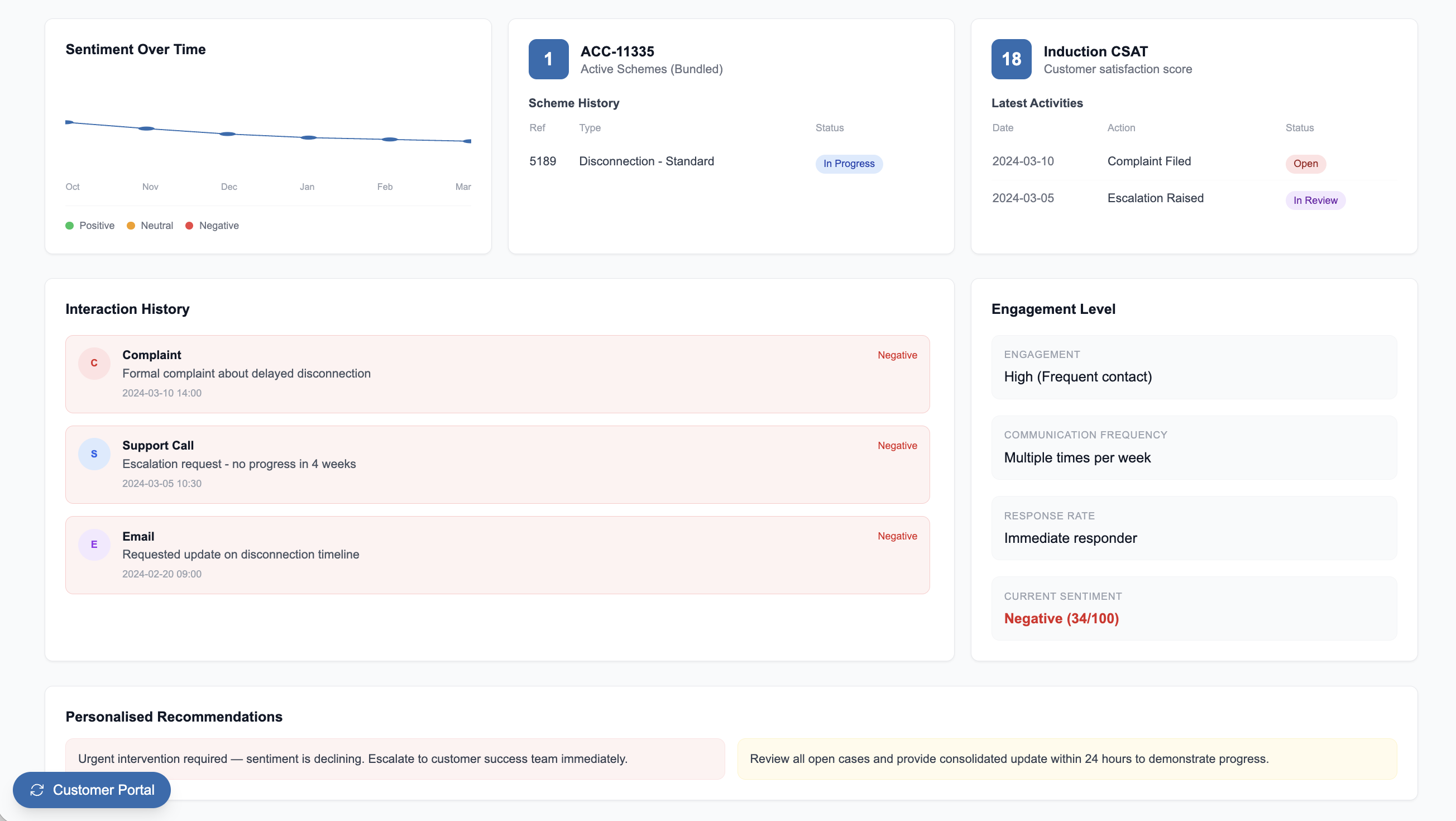Click timestamp 2024-02-20 09:00
1456x821 pixels.
(x=162, y=574)
